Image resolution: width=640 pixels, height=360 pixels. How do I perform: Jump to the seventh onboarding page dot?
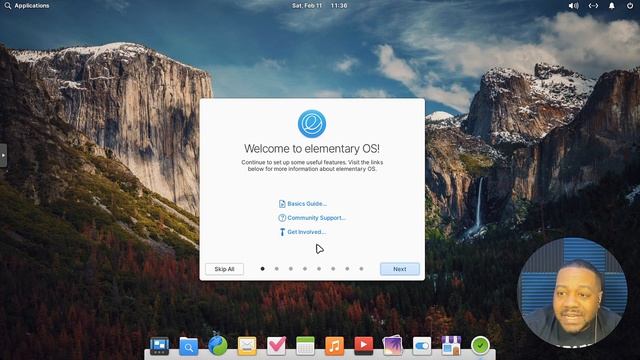pyautogui.click(x=347, y=269)
